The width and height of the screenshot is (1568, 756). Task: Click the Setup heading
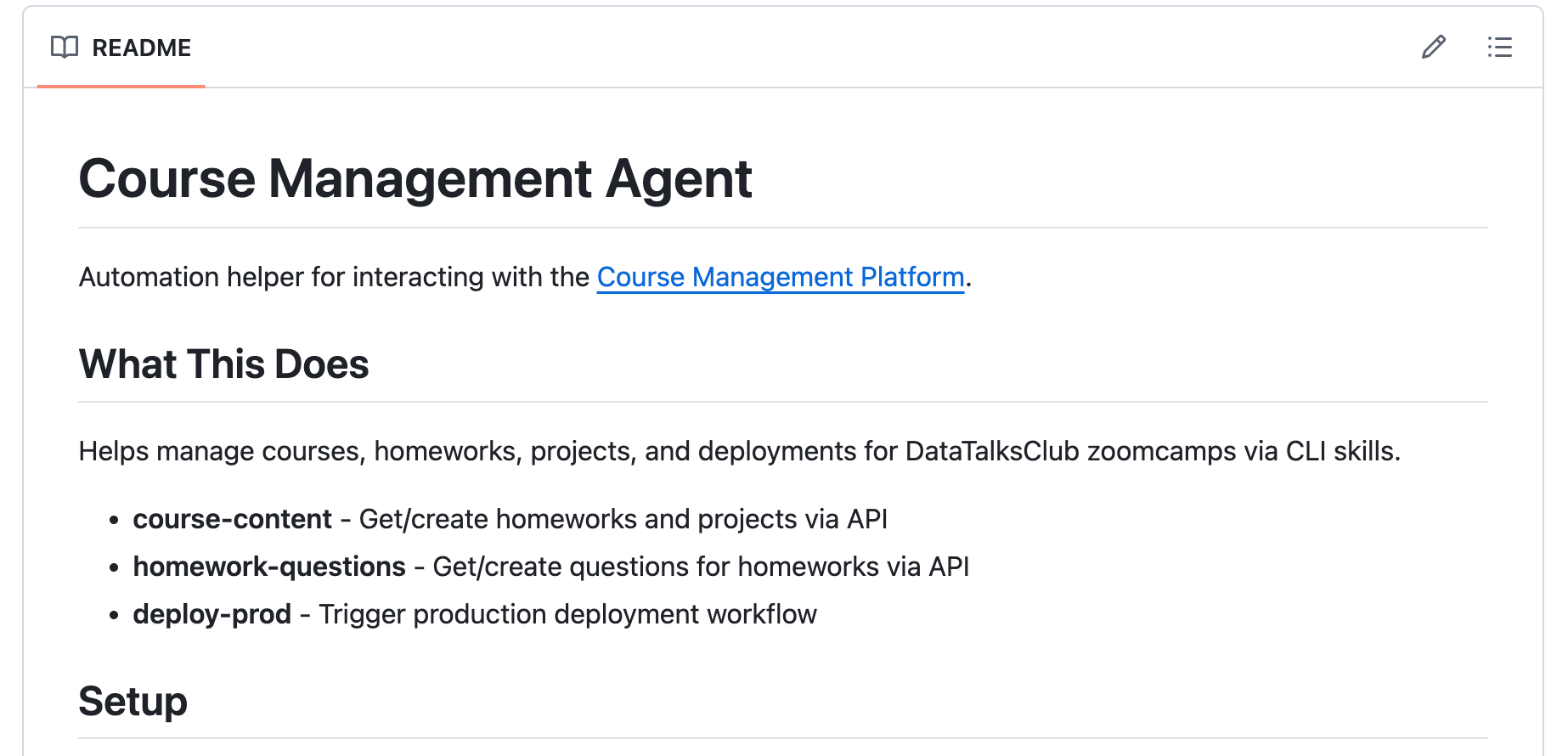point(133,702)
